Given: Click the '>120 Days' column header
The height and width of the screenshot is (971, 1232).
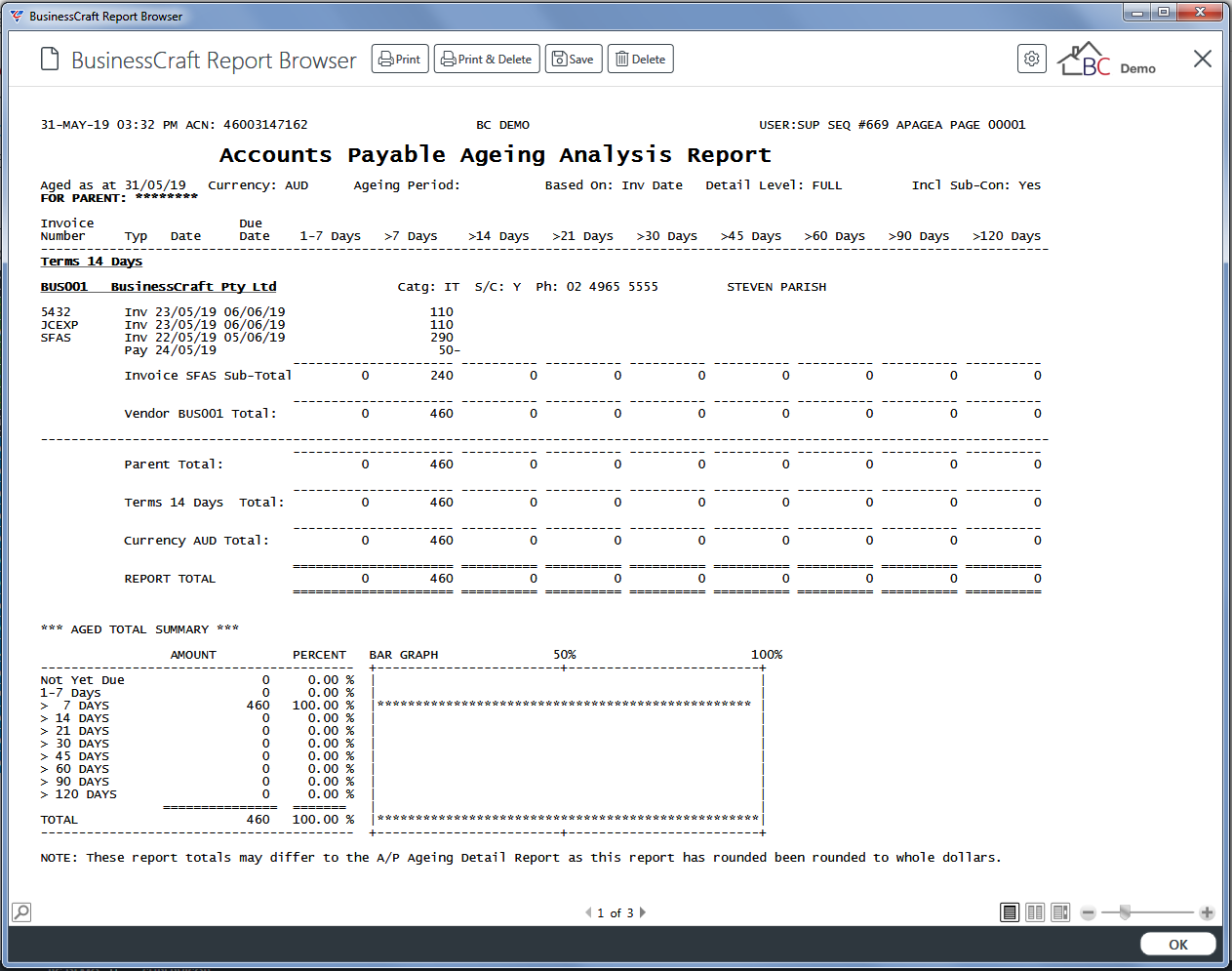Looking at the screenshot, I should pyautogui.click(x=1007, y=236).
